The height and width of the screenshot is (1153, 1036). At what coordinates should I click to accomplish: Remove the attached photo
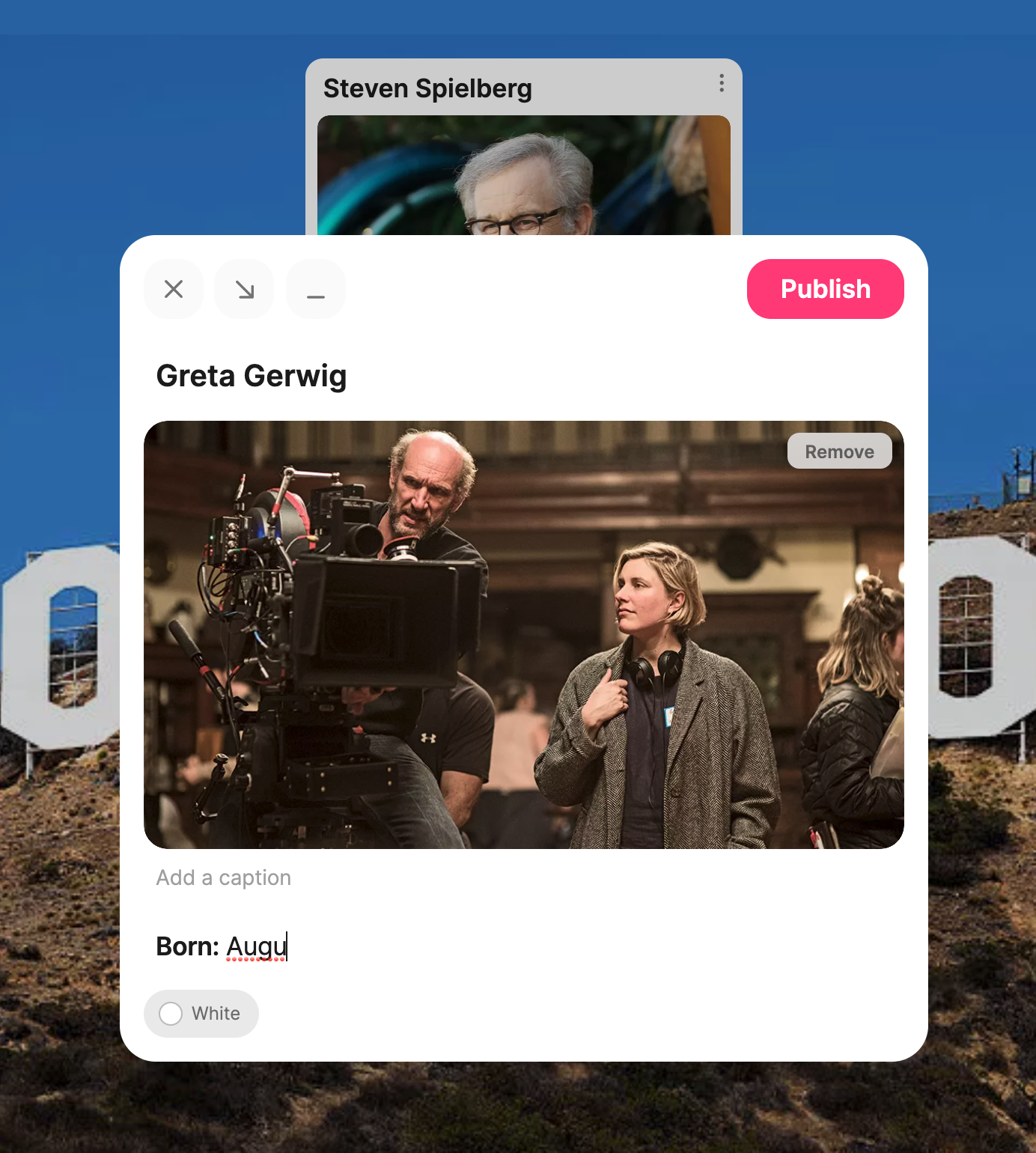pos(839,451)
